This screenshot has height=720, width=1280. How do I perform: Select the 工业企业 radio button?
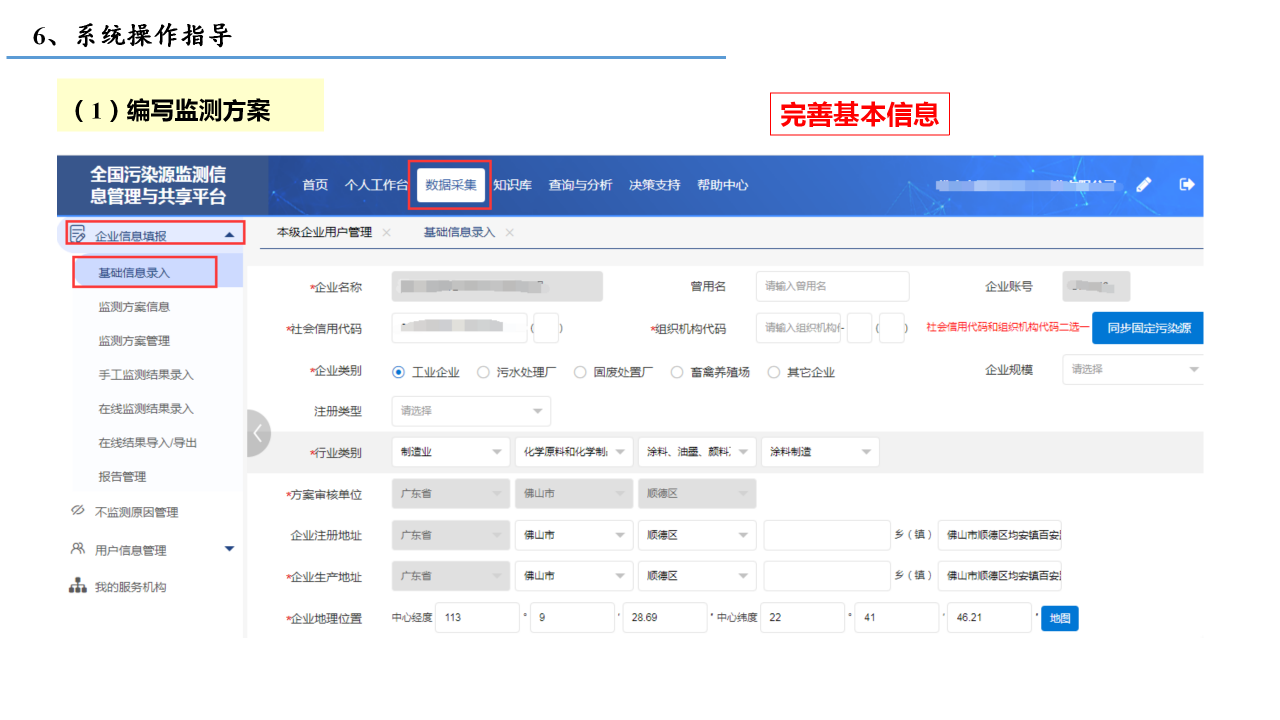(399, 372)
